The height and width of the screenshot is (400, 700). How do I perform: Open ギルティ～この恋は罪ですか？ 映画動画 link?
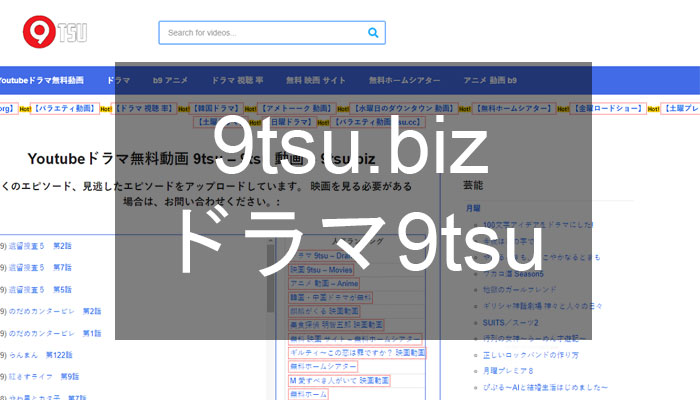[357, 353]
